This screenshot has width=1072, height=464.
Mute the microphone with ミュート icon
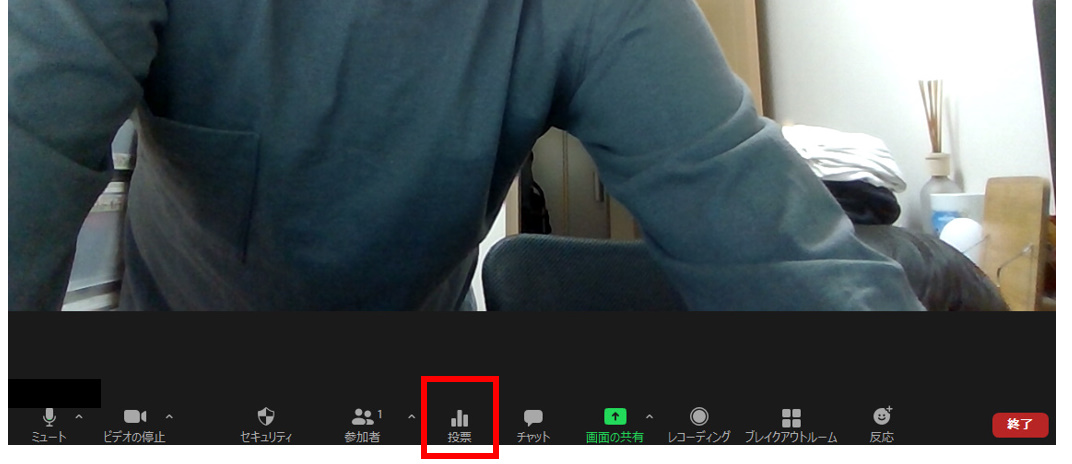click(x=49, y=417)
